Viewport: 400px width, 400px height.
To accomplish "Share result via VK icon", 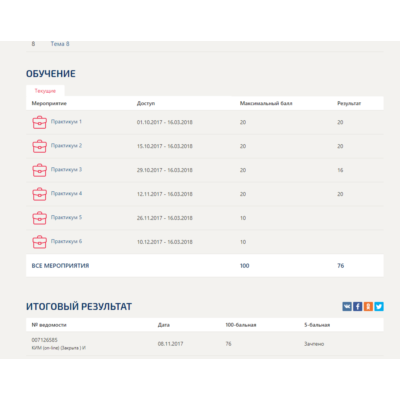I will point(347,306).
